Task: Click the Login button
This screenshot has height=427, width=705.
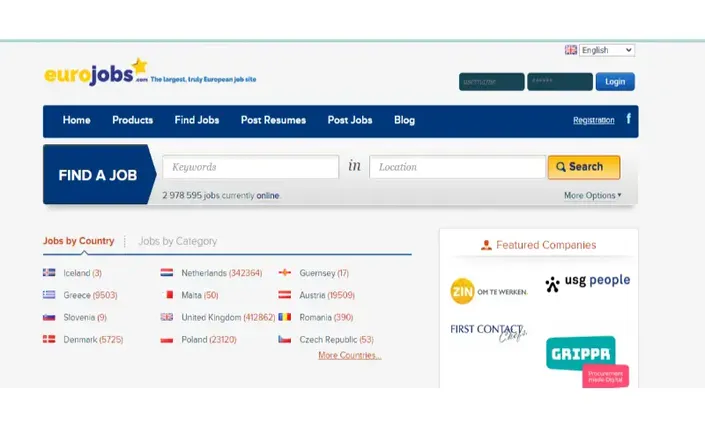Action: point(615,81)
